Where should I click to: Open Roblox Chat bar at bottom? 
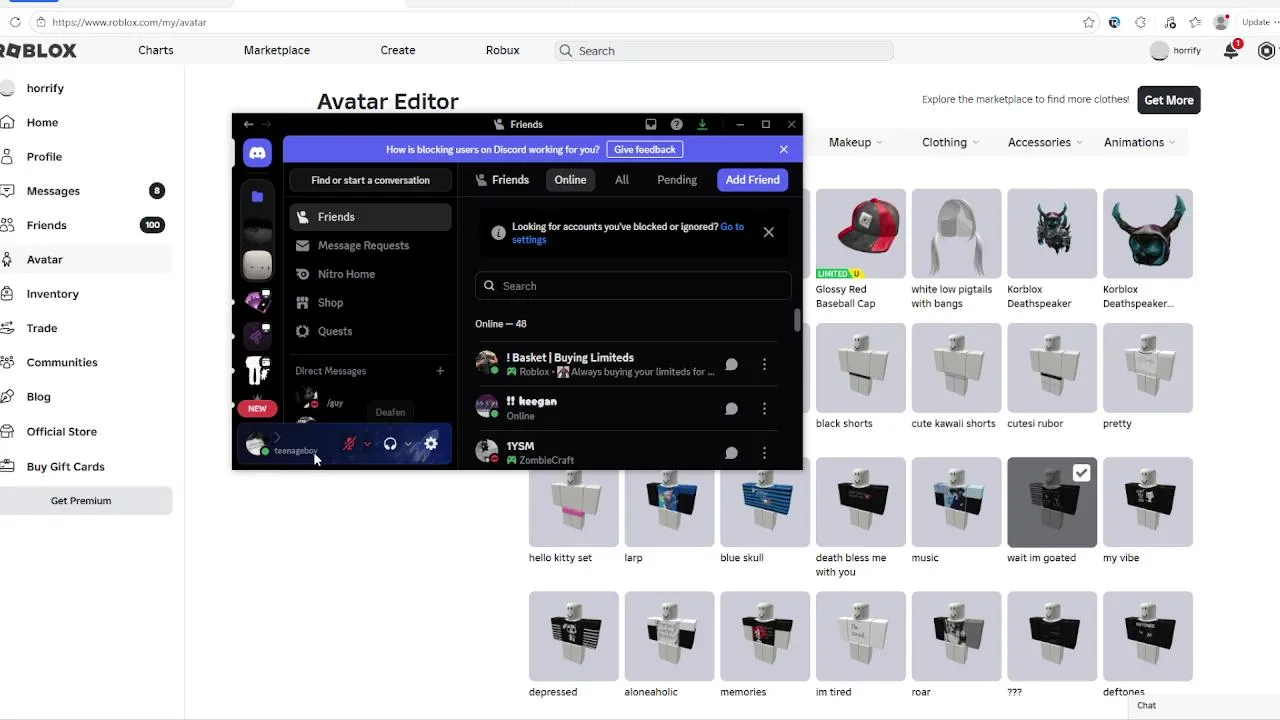tap(1204, 706)
